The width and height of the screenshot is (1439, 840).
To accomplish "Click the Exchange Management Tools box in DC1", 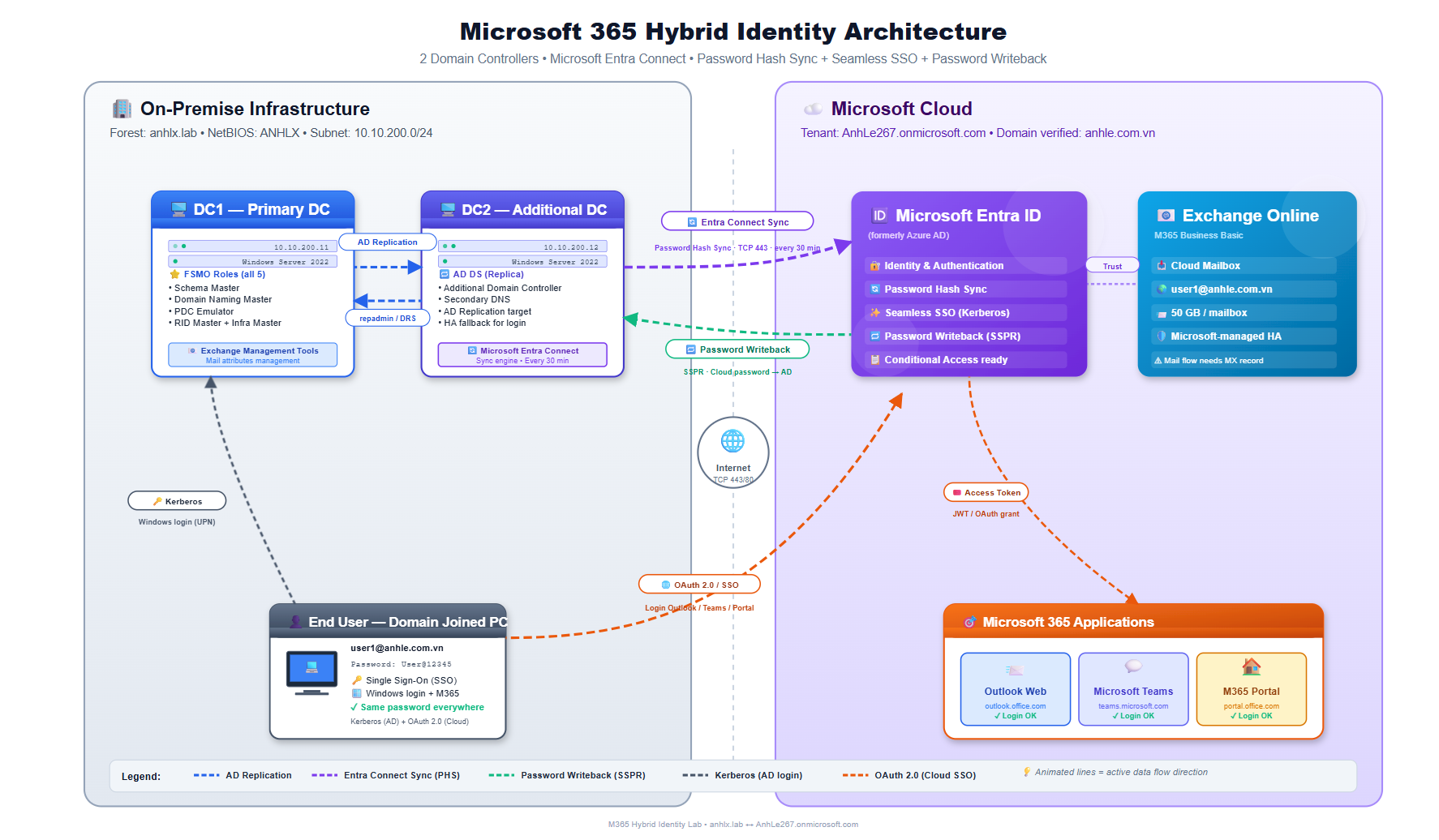I will coord(253,355).
